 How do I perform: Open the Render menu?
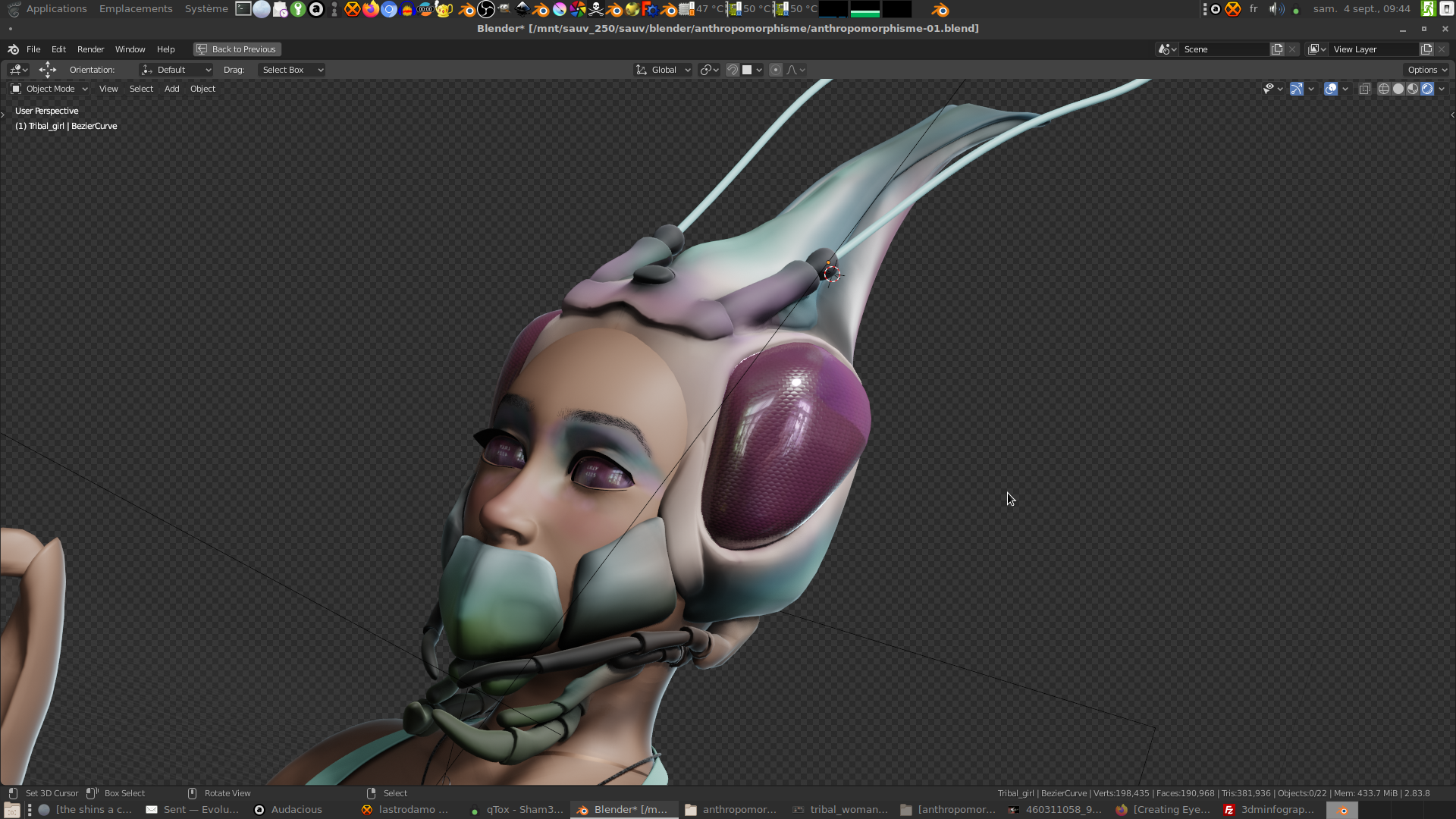tap(90, 49)
